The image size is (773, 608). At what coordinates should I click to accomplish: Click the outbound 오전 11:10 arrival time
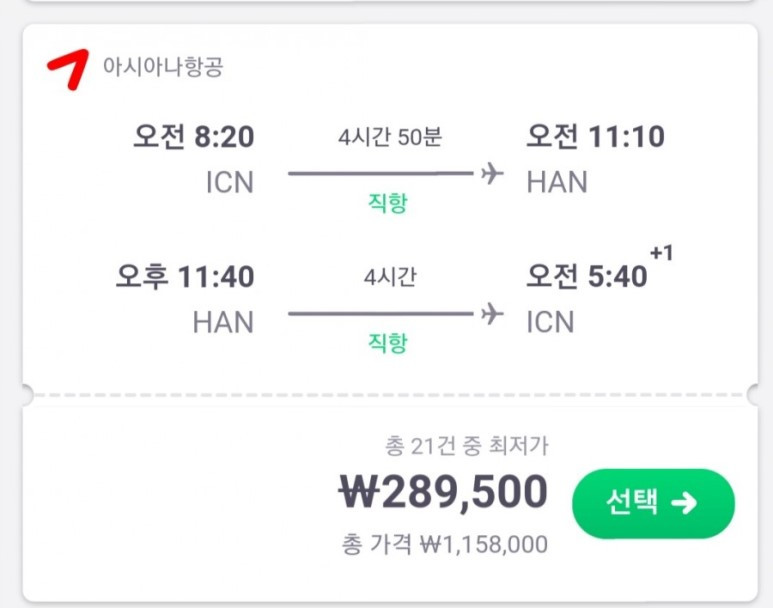(x=595, y=137)
